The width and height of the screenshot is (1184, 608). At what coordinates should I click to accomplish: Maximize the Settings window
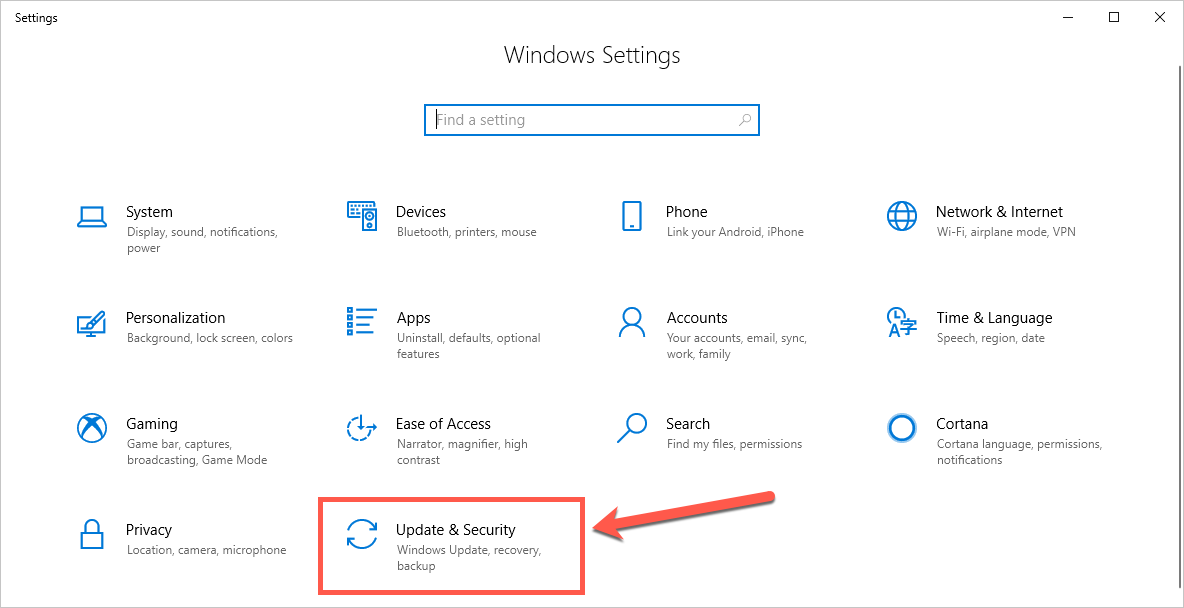[x=1114, y=17]
